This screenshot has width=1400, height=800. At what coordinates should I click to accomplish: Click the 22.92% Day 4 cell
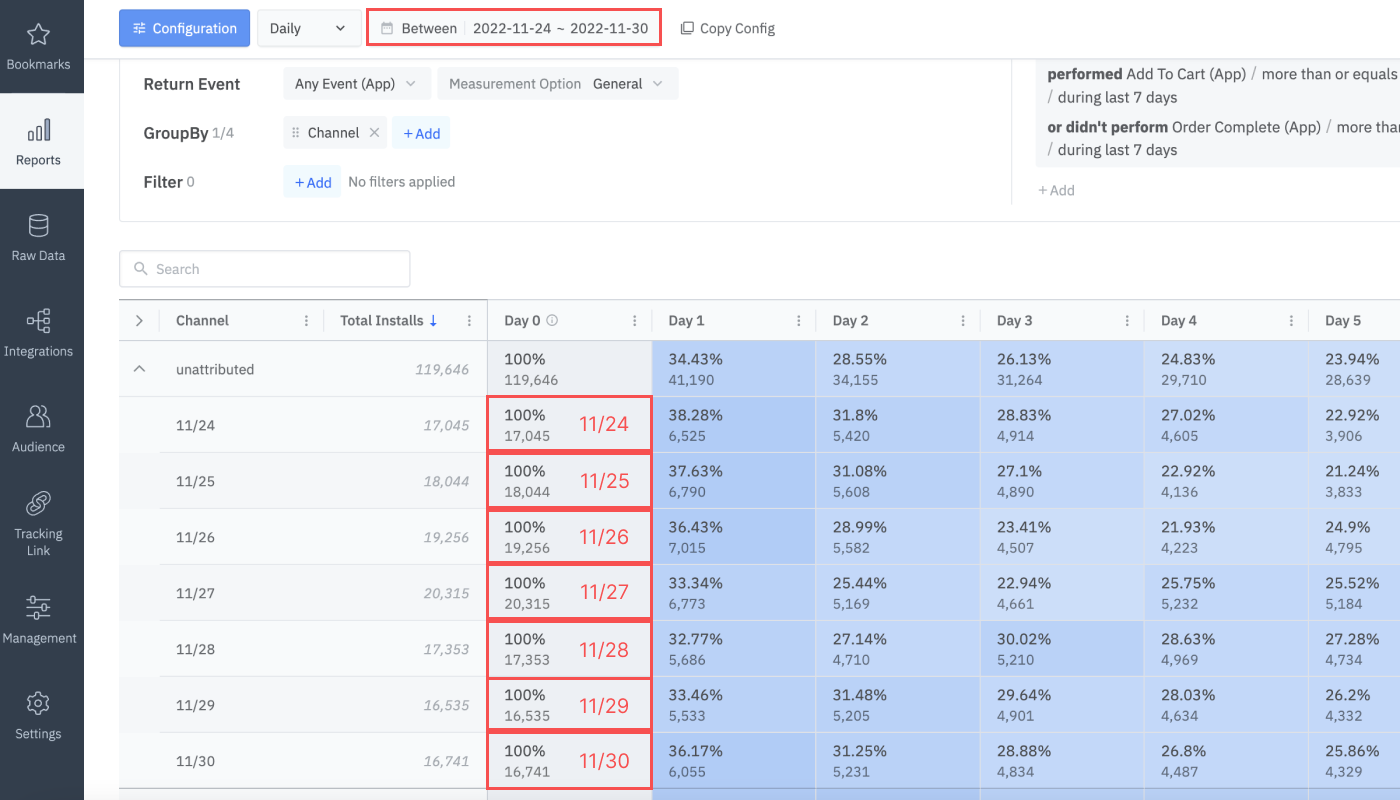point(1226,481)
